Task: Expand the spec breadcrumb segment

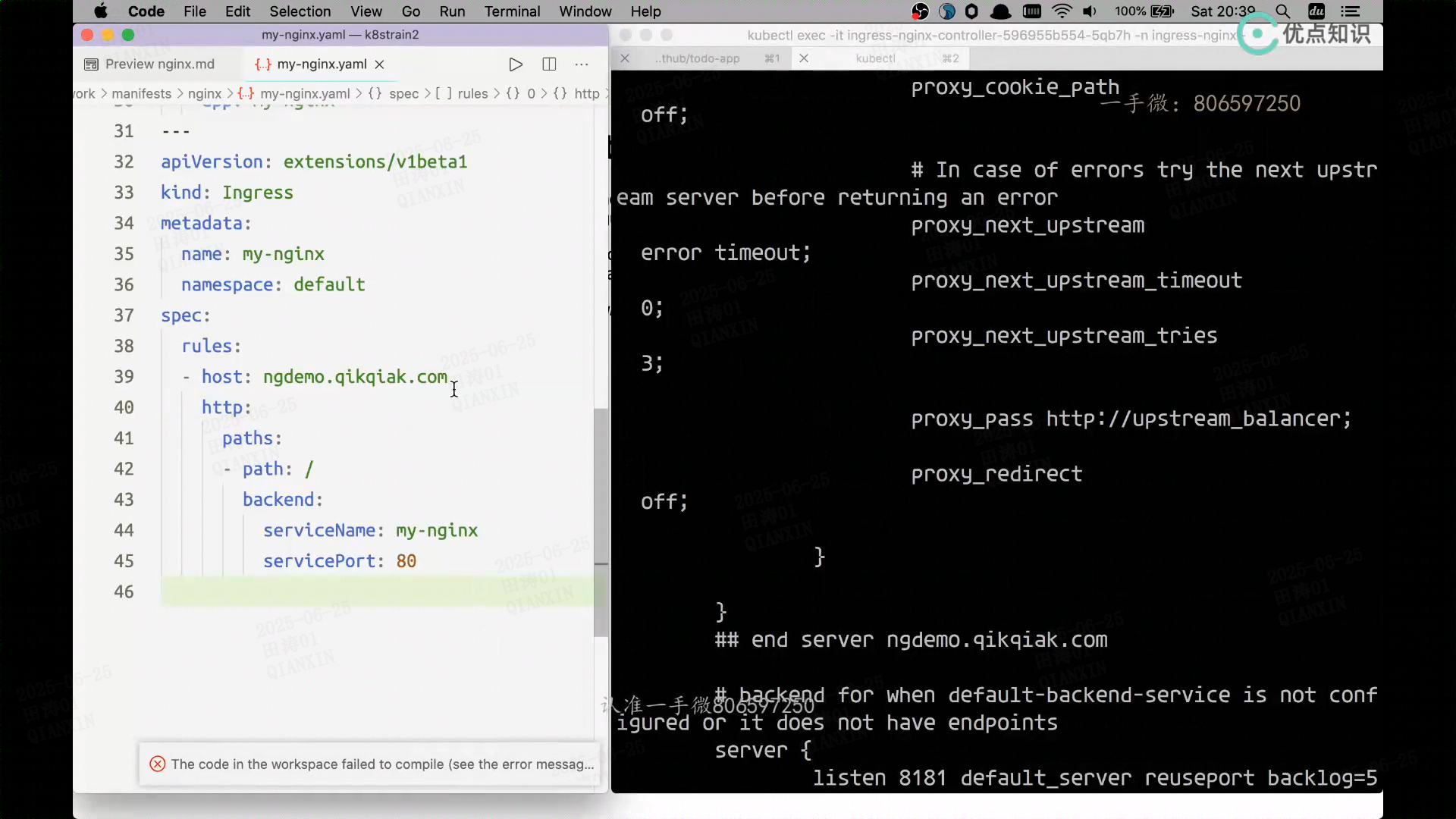Action: click(403, 93)
